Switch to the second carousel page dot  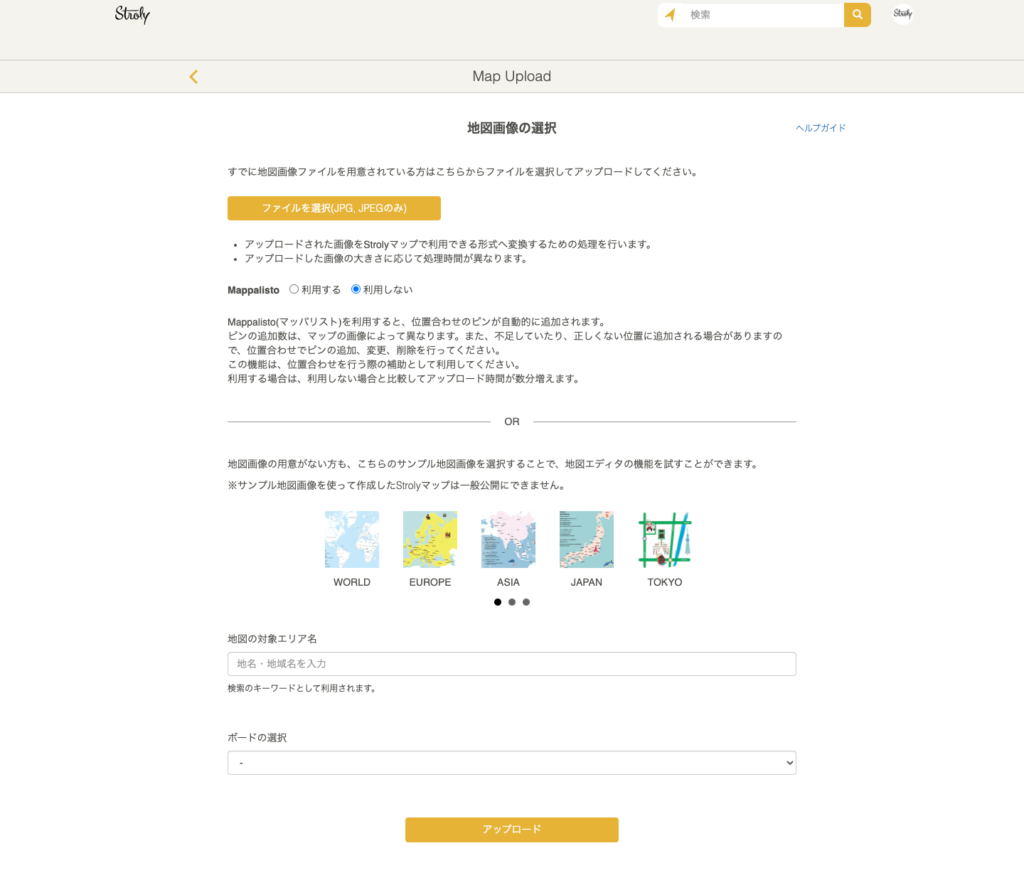(512, 602)
